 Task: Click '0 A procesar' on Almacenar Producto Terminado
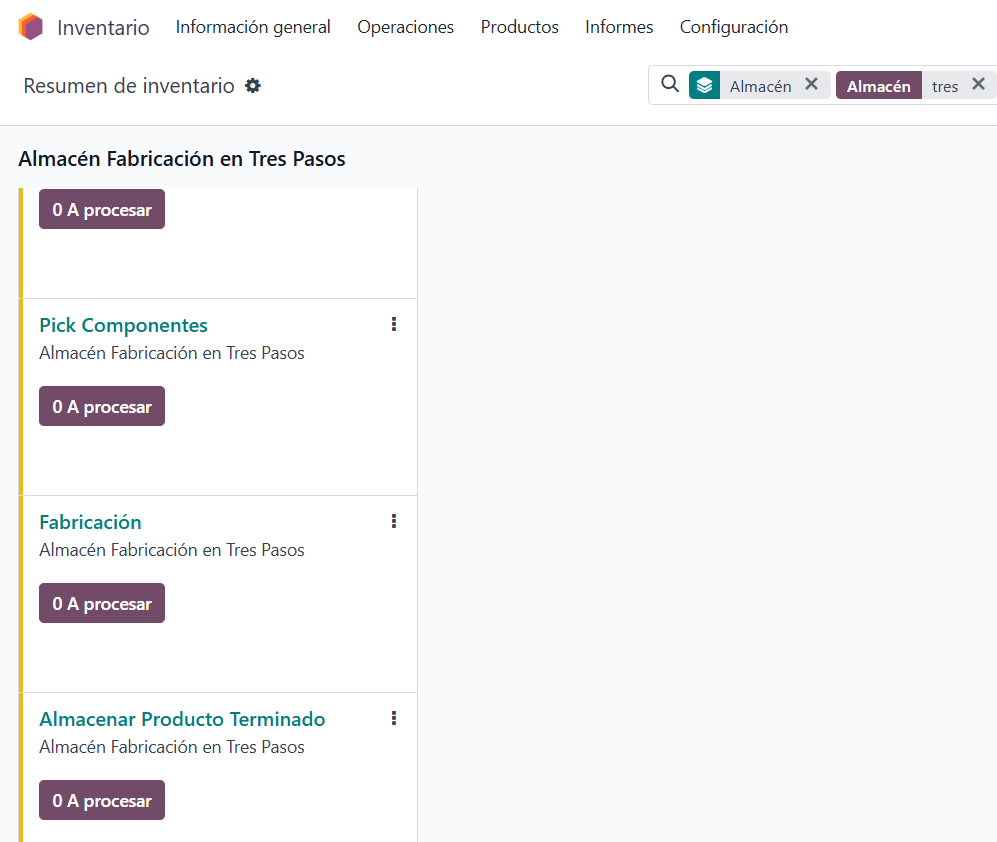click(x=102, y=800)
